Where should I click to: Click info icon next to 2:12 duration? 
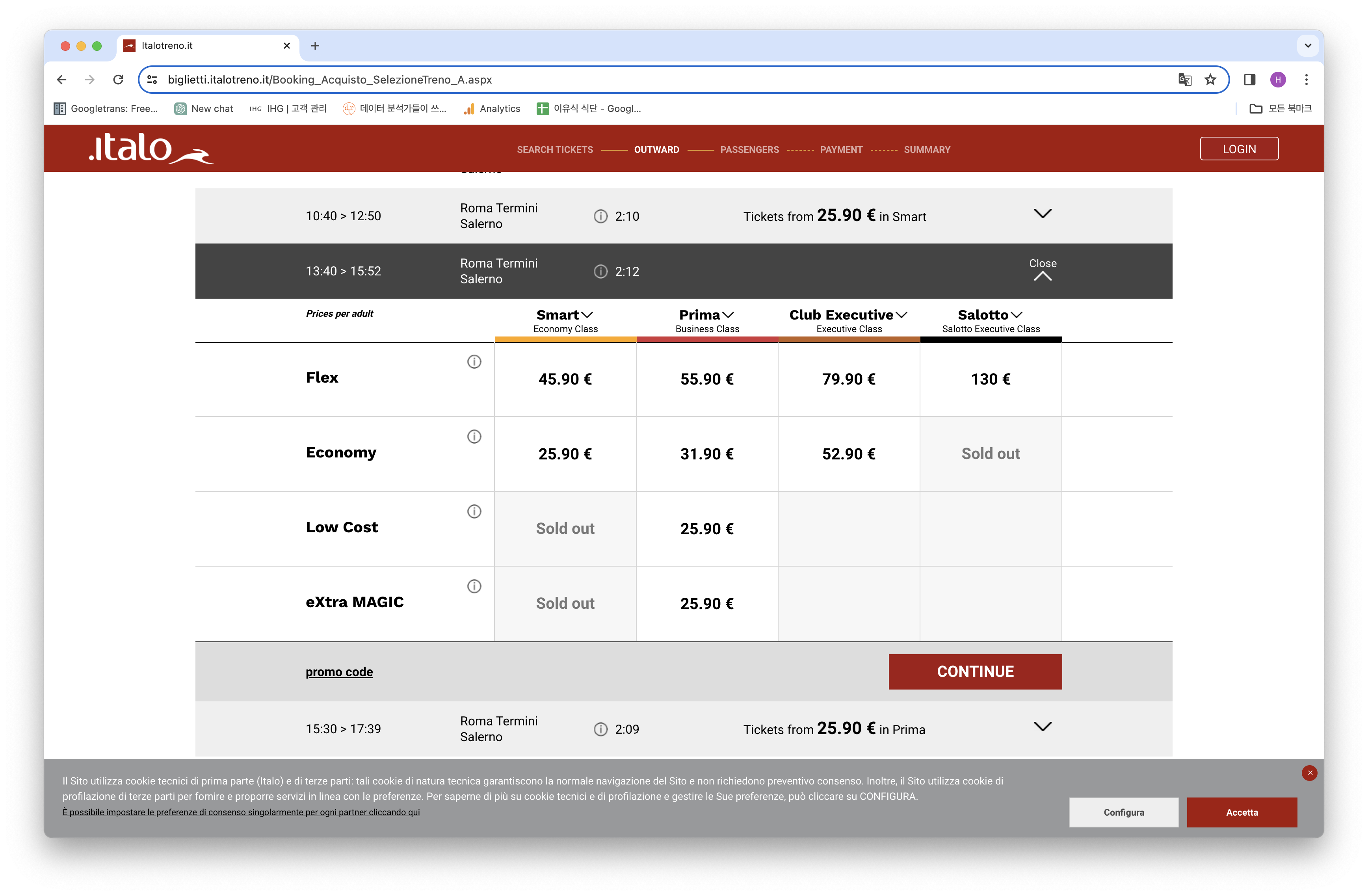coord(600,271)
